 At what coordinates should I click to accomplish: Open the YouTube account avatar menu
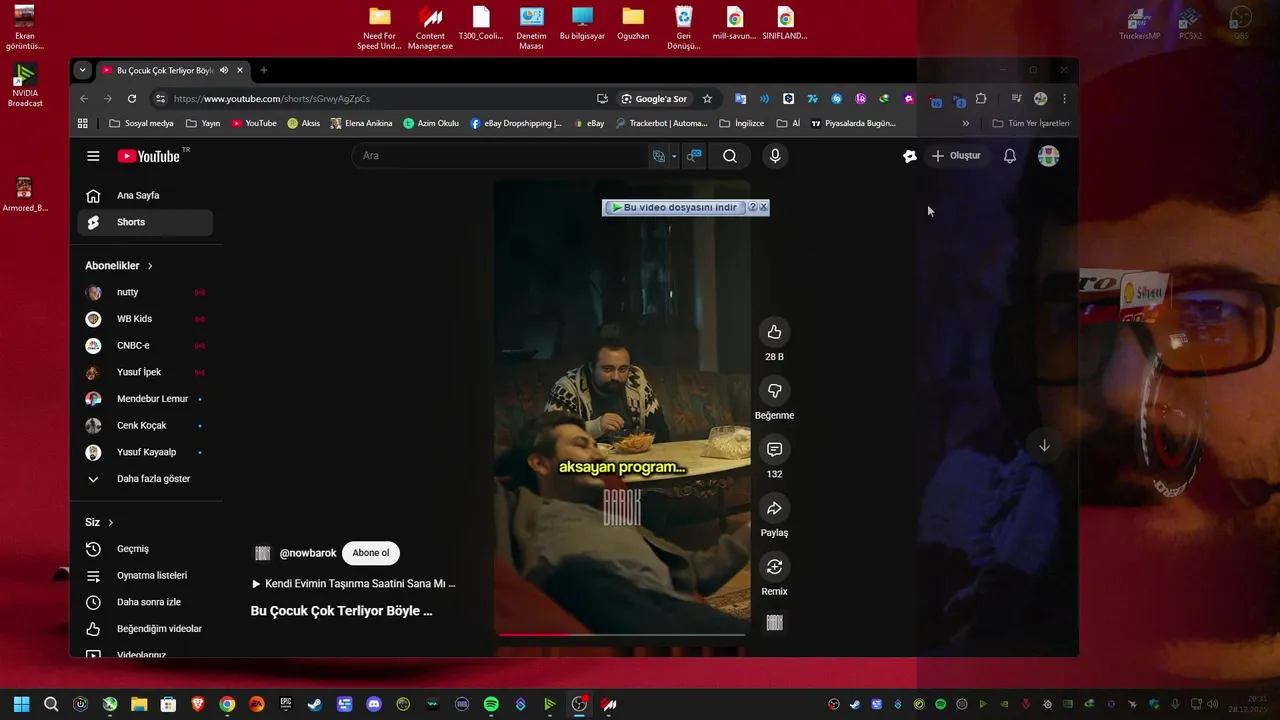(x=1048, y=156)
